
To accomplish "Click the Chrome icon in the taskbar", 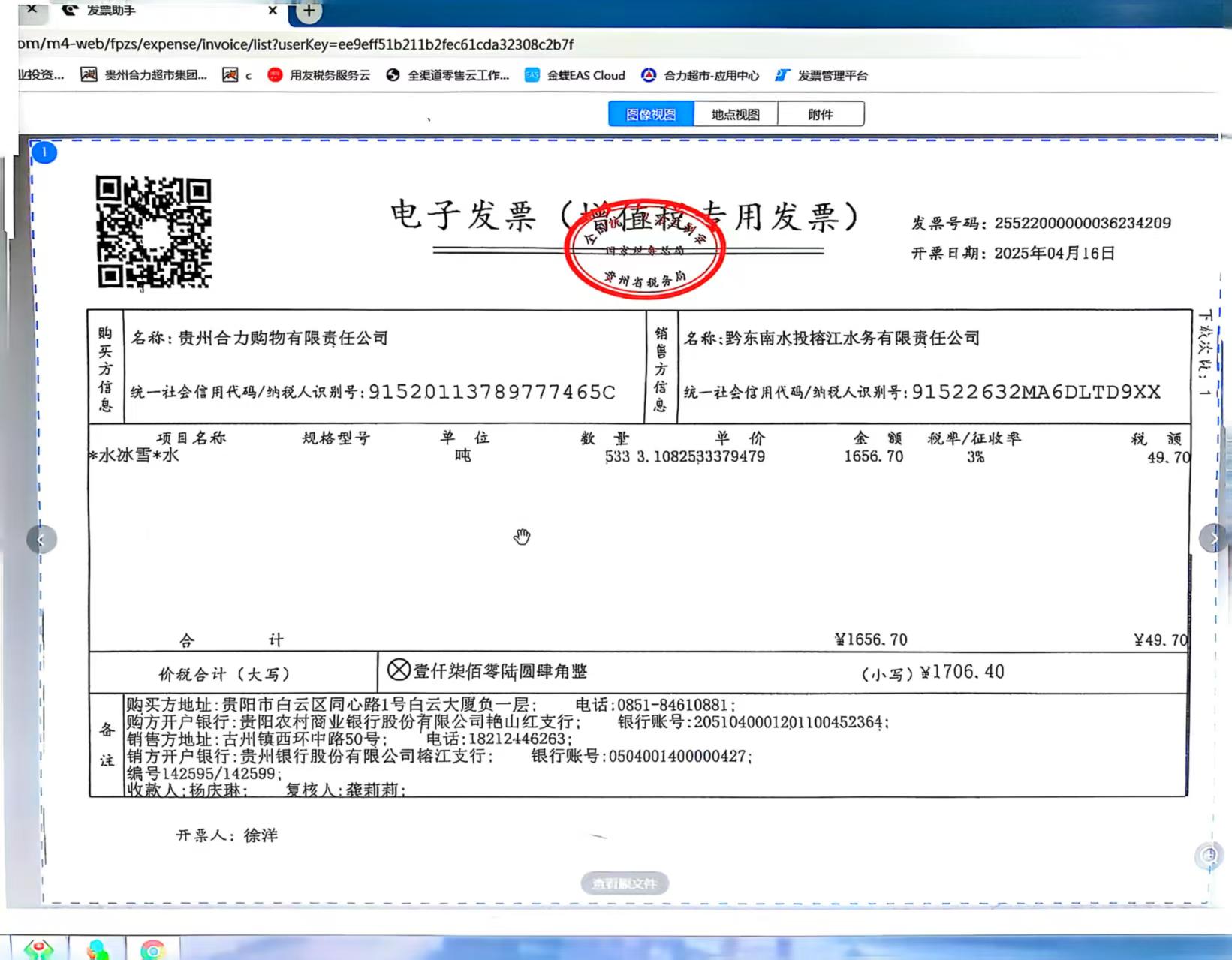I will pyautogui.click(x=152, y=950).
